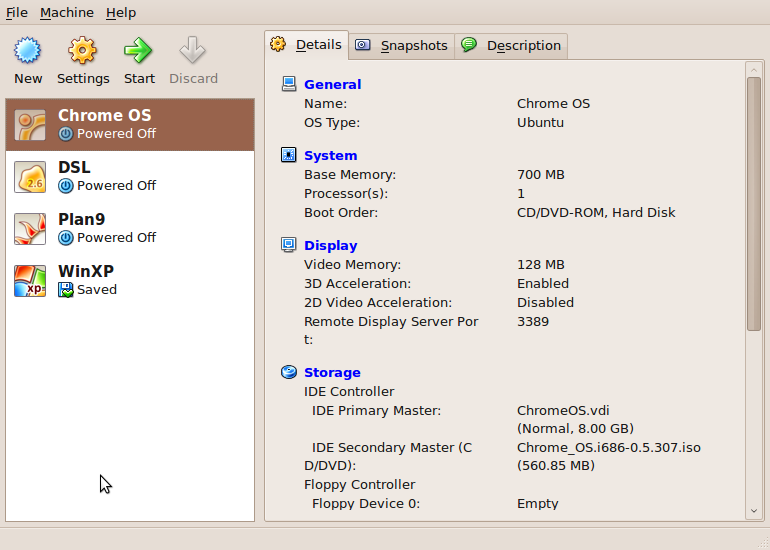Click the Powered Off icon under Chrome OS

pyautogui.click(x=65, y=134)
